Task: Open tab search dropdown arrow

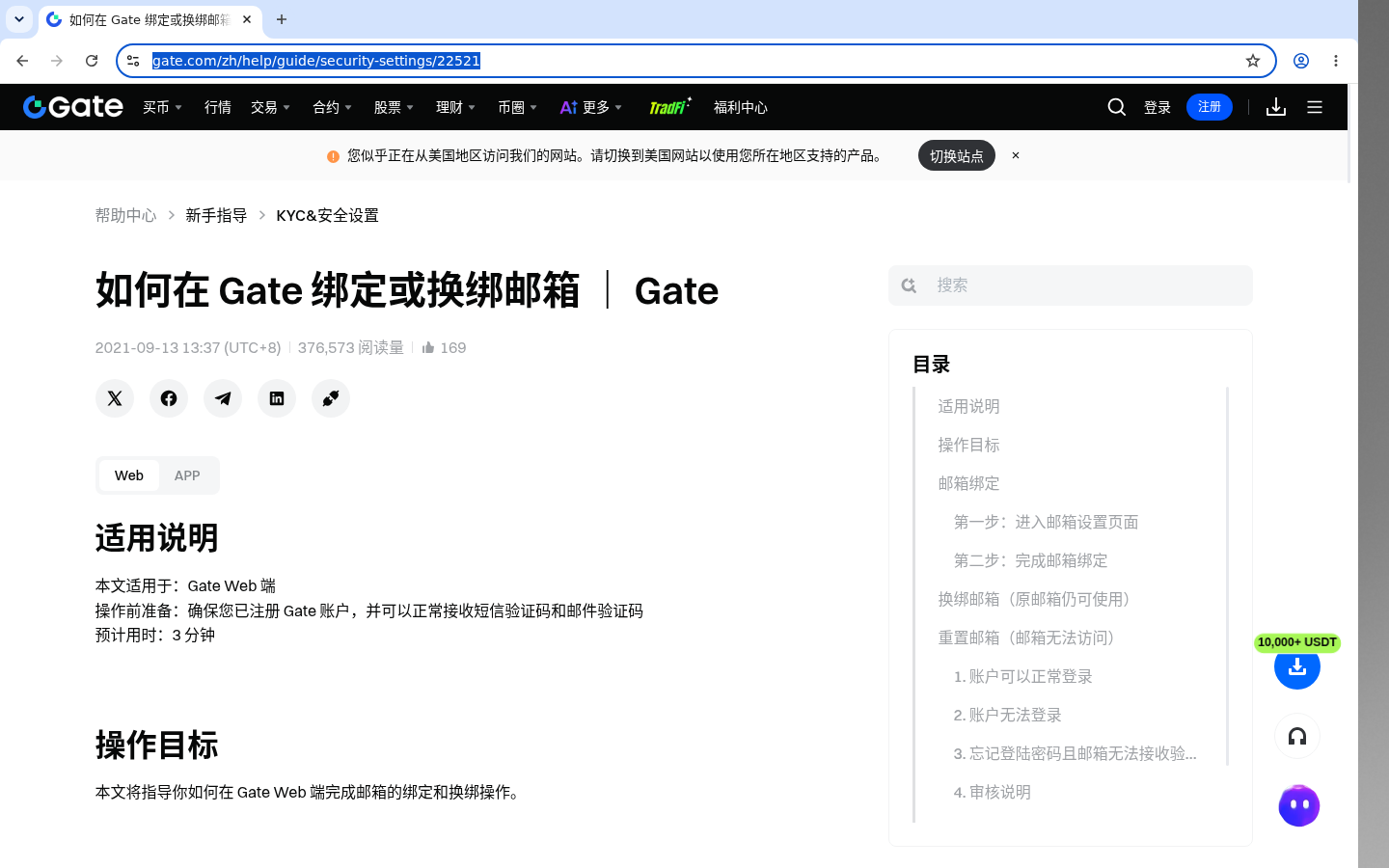Action: point(19,19)
